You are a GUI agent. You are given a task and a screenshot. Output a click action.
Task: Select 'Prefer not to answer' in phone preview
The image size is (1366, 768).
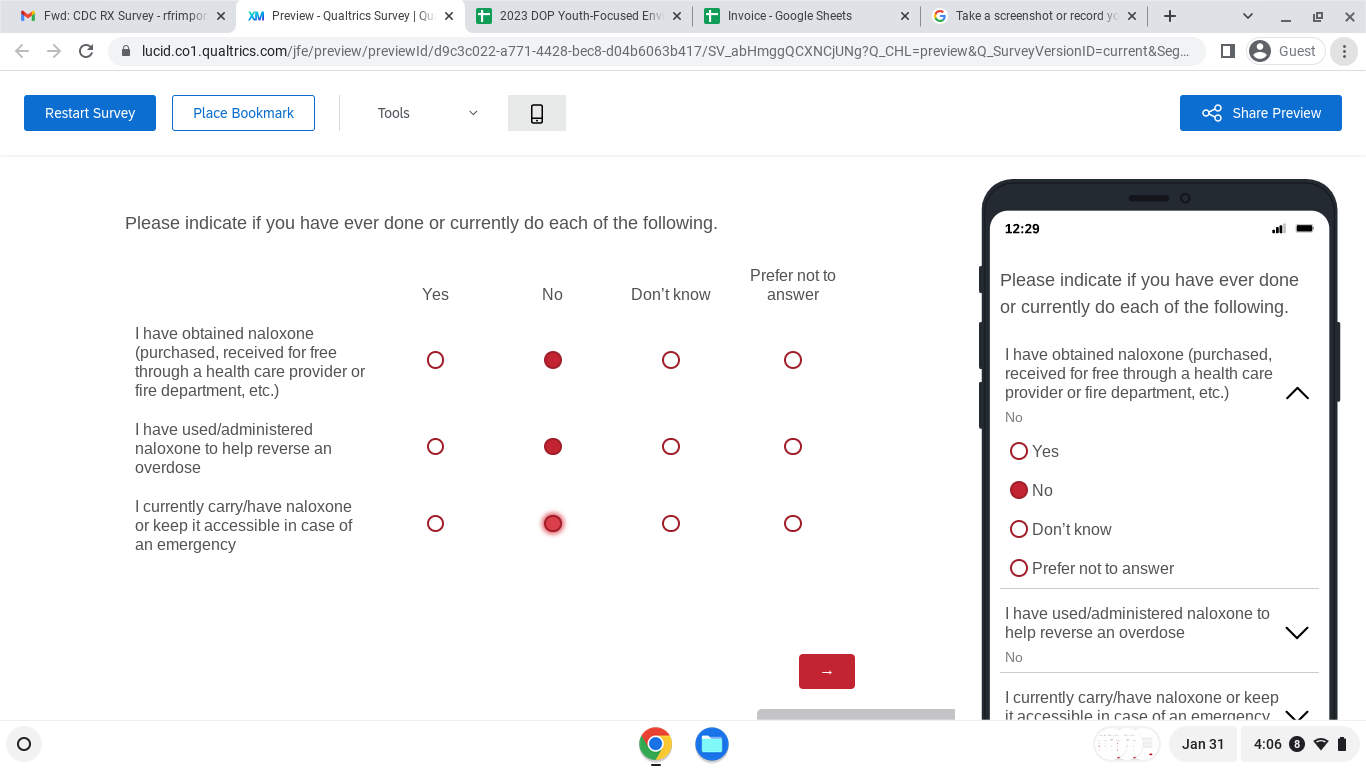pyautogui.click(x=1019, y=568)
